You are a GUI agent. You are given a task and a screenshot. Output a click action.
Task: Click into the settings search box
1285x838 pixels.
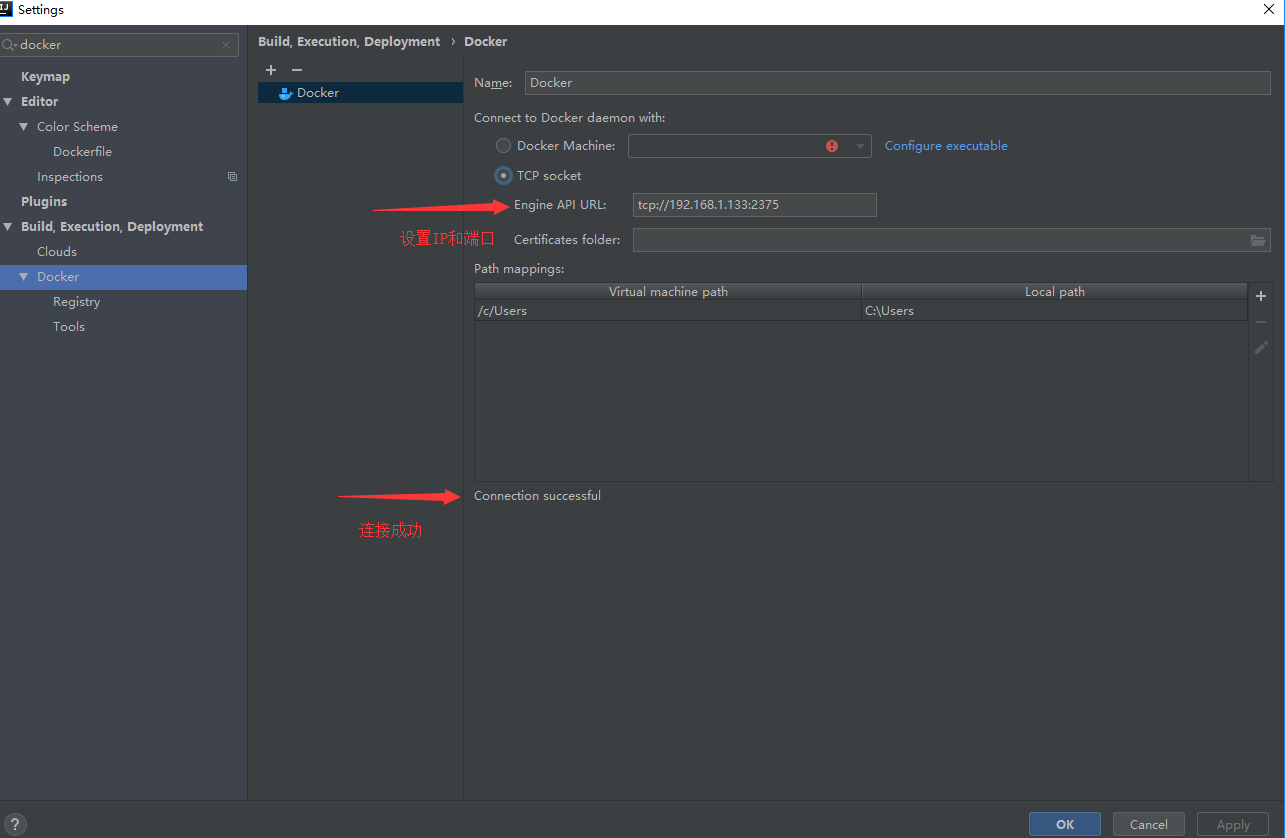119,45
